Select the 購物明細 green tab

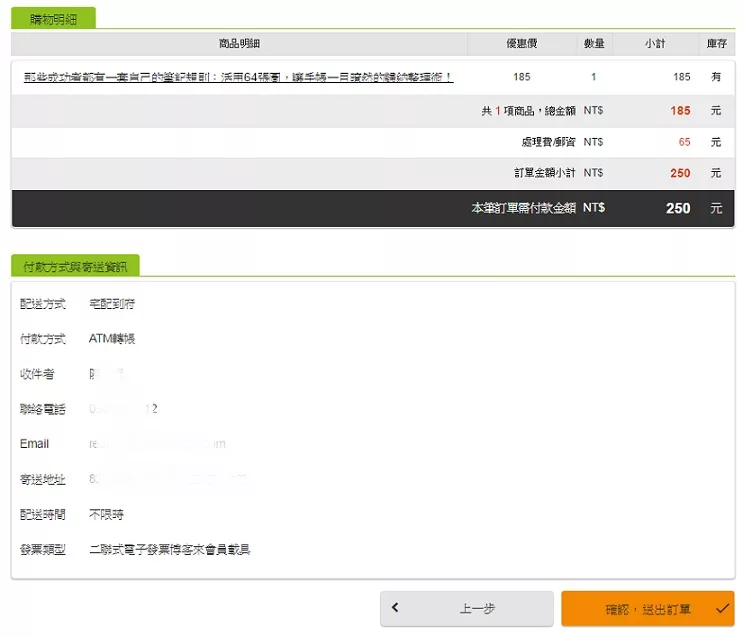(54, 19)
